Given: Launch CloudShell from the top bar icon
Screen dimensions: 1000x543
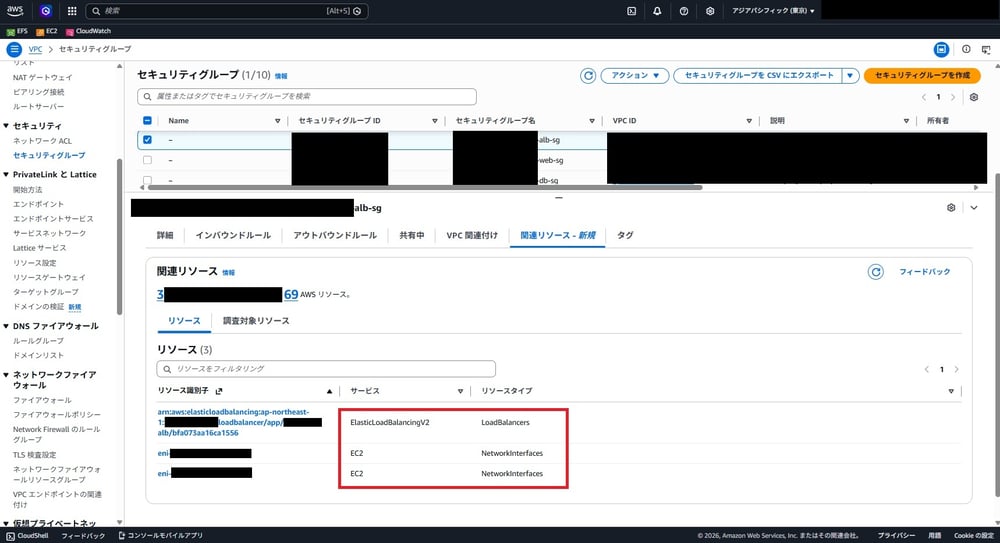Looking at the screenshot, I should [631, 11].
